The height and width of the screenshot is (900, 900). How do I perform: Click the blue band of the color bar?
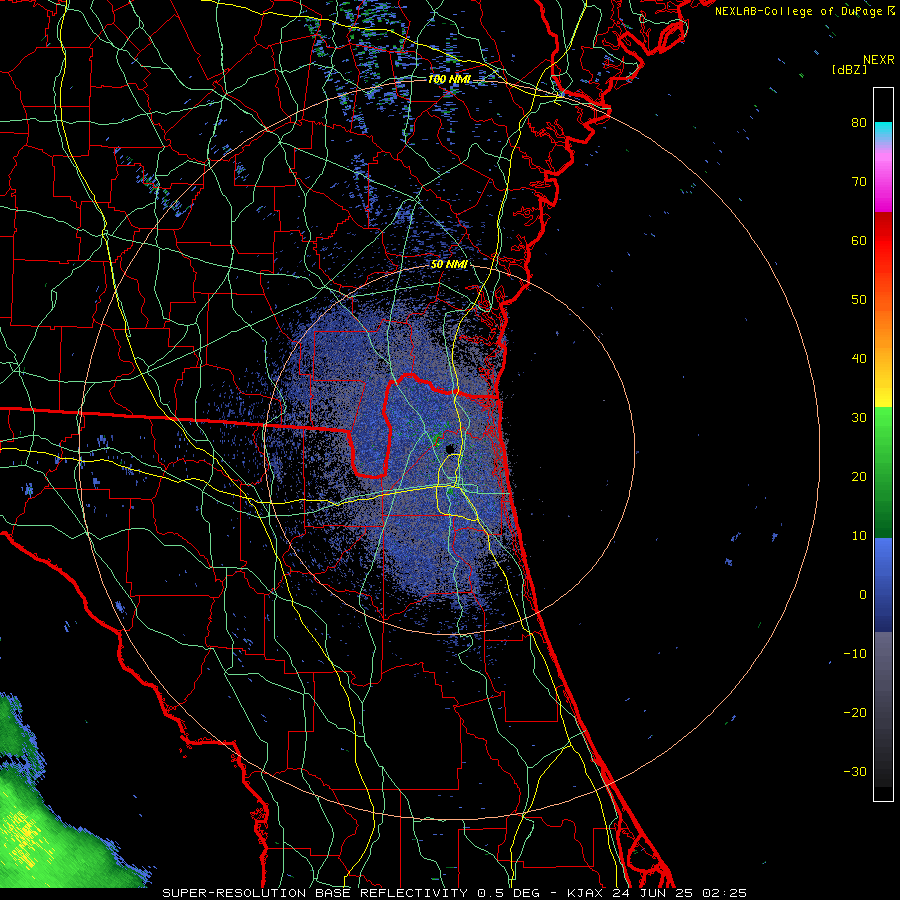point(883,585)
